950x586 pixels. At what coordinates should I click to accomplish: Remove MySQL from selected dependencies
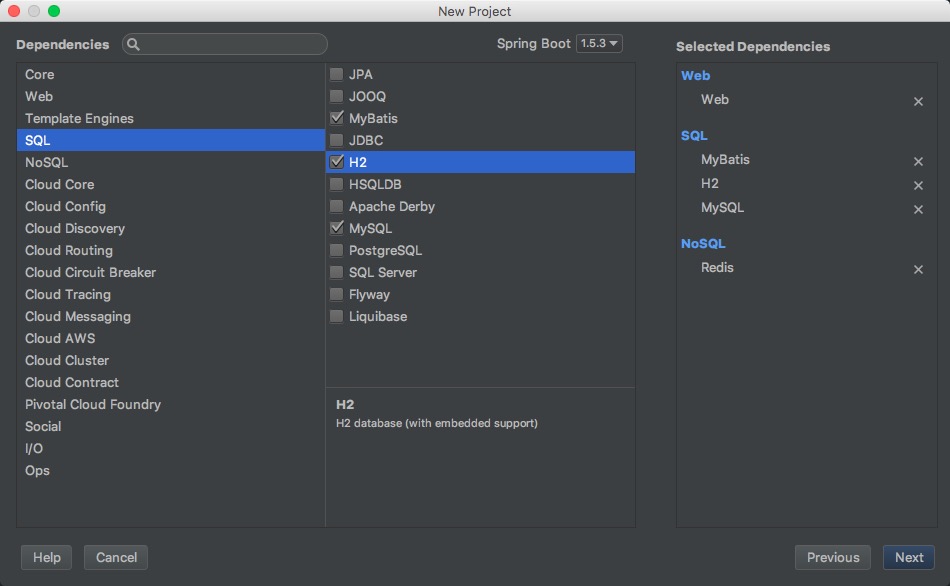point(918,209)
